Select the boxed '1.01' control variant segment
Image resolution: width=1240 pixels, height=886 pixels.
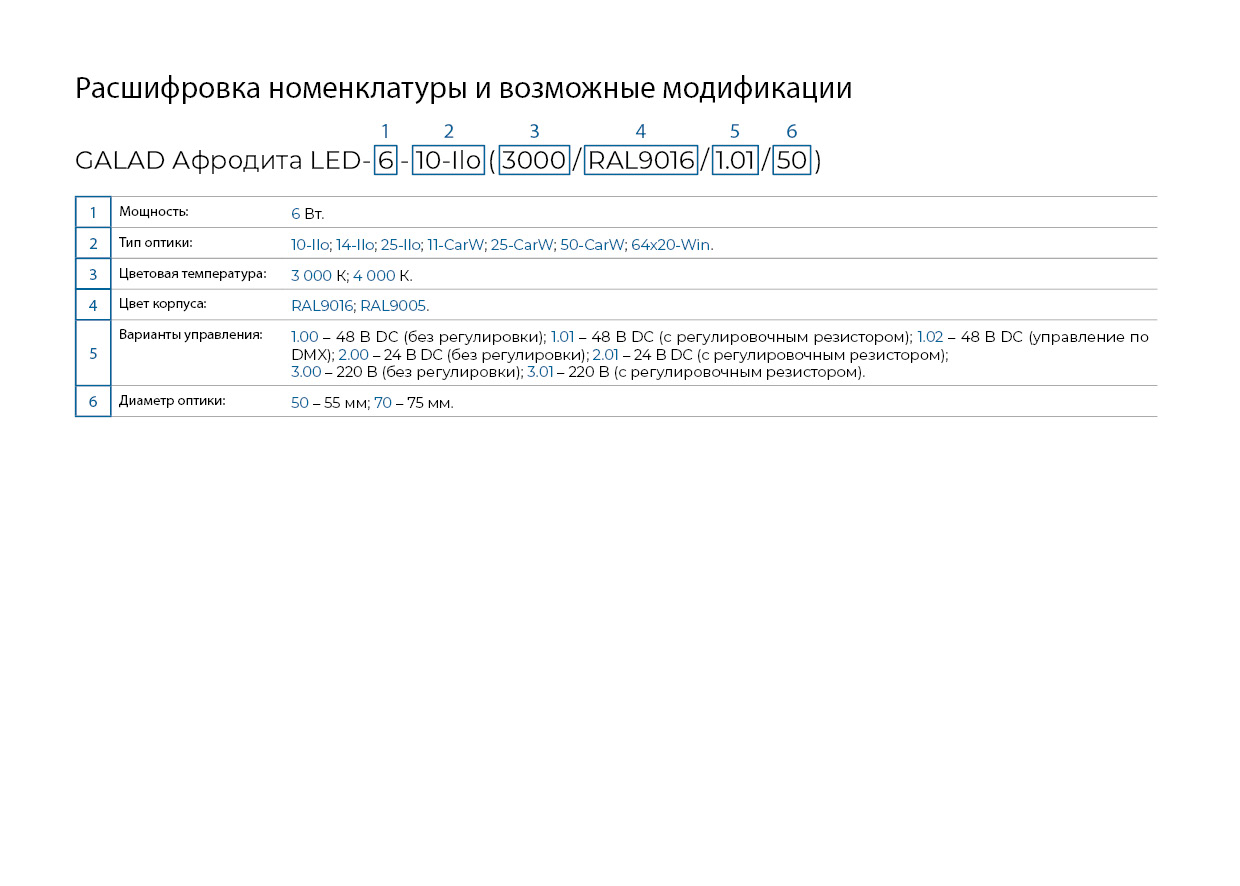(x=735, y=160)
